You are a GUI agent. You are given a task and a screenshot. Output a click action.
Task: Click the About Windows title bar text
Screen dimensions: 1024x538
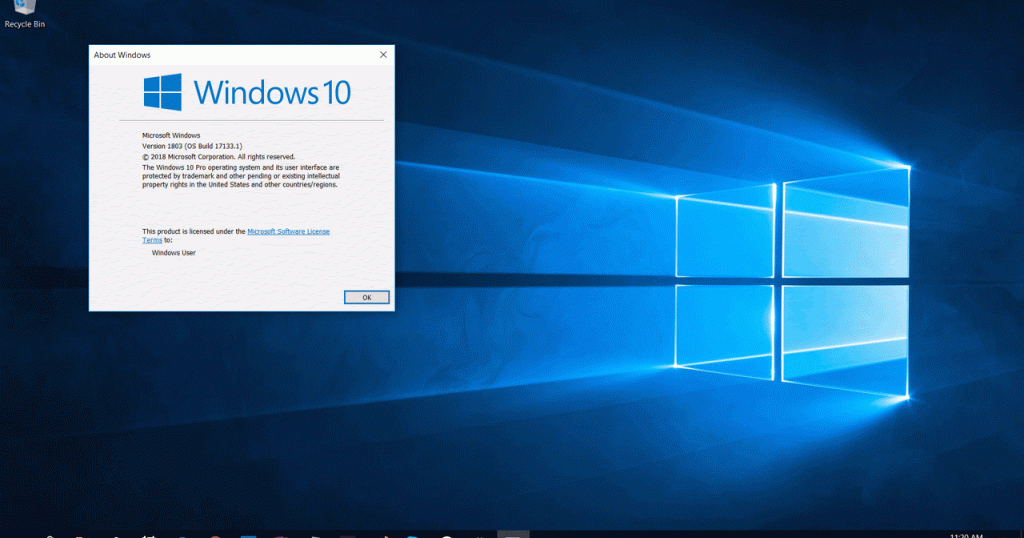(122, 55)
